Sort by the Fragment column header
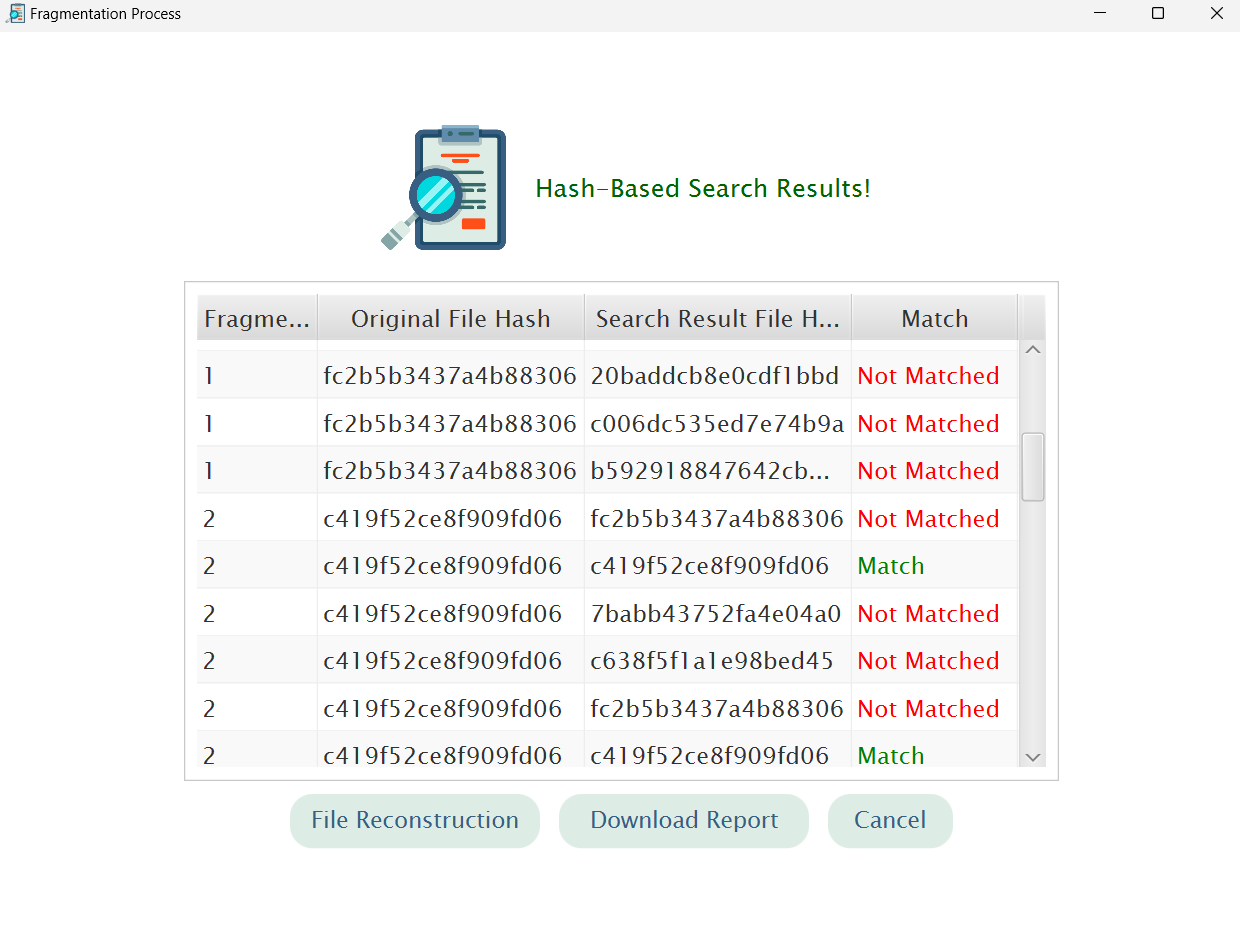This screenshot has width=1240, height=927. click(256, 318)
